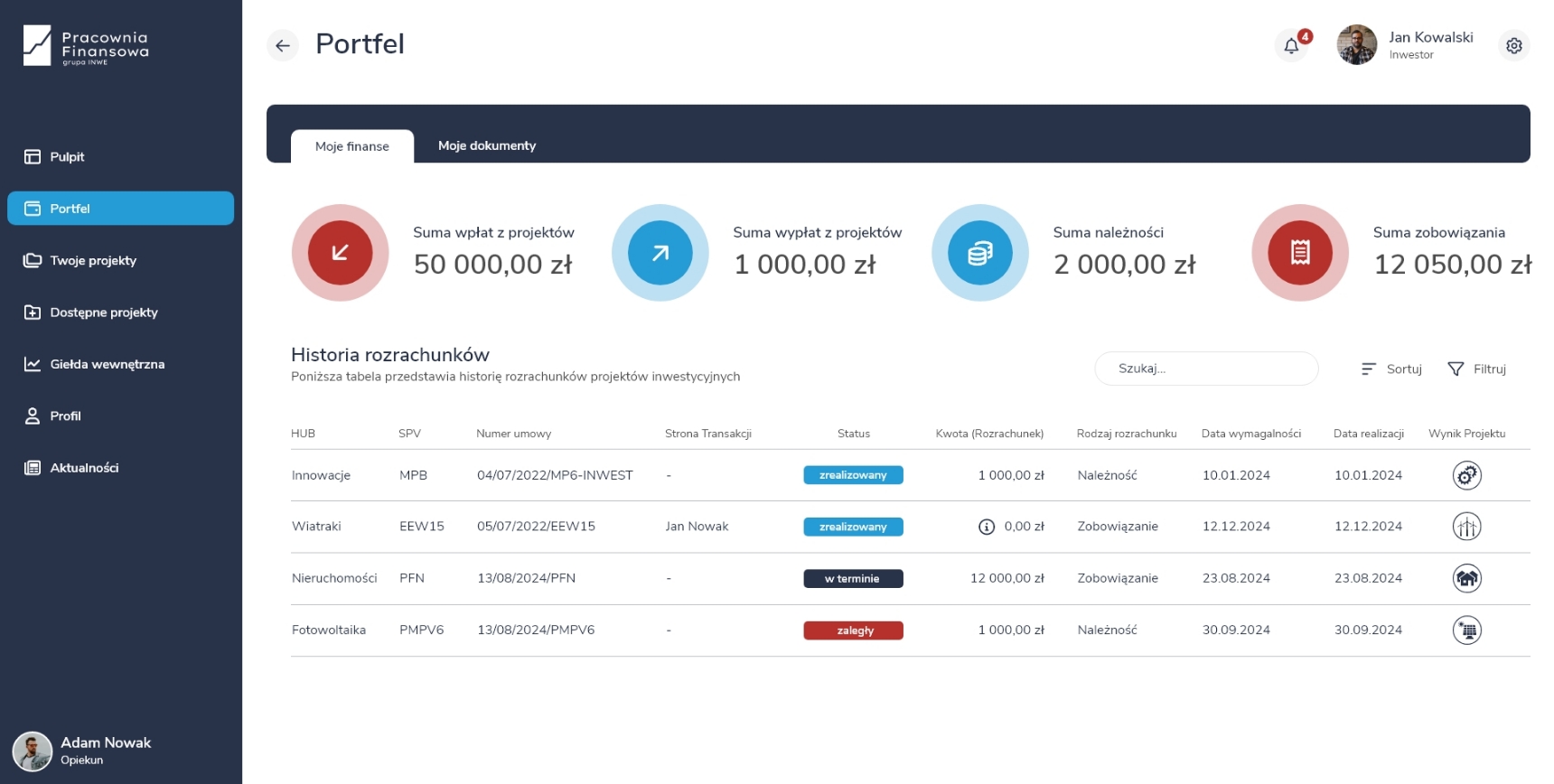Click the w terminie status badge
This screenshot has height=784, width=1554.
[853, 578]
